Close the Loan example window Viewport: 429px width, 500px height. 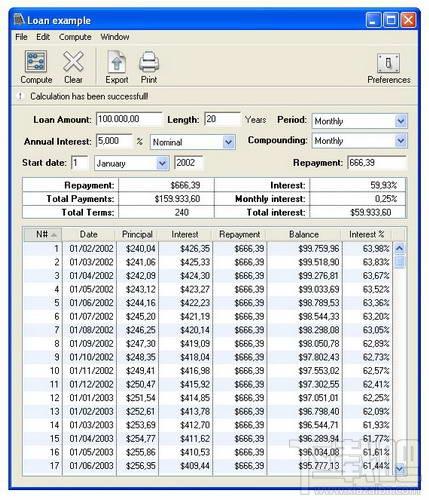(x=408, y=20)
